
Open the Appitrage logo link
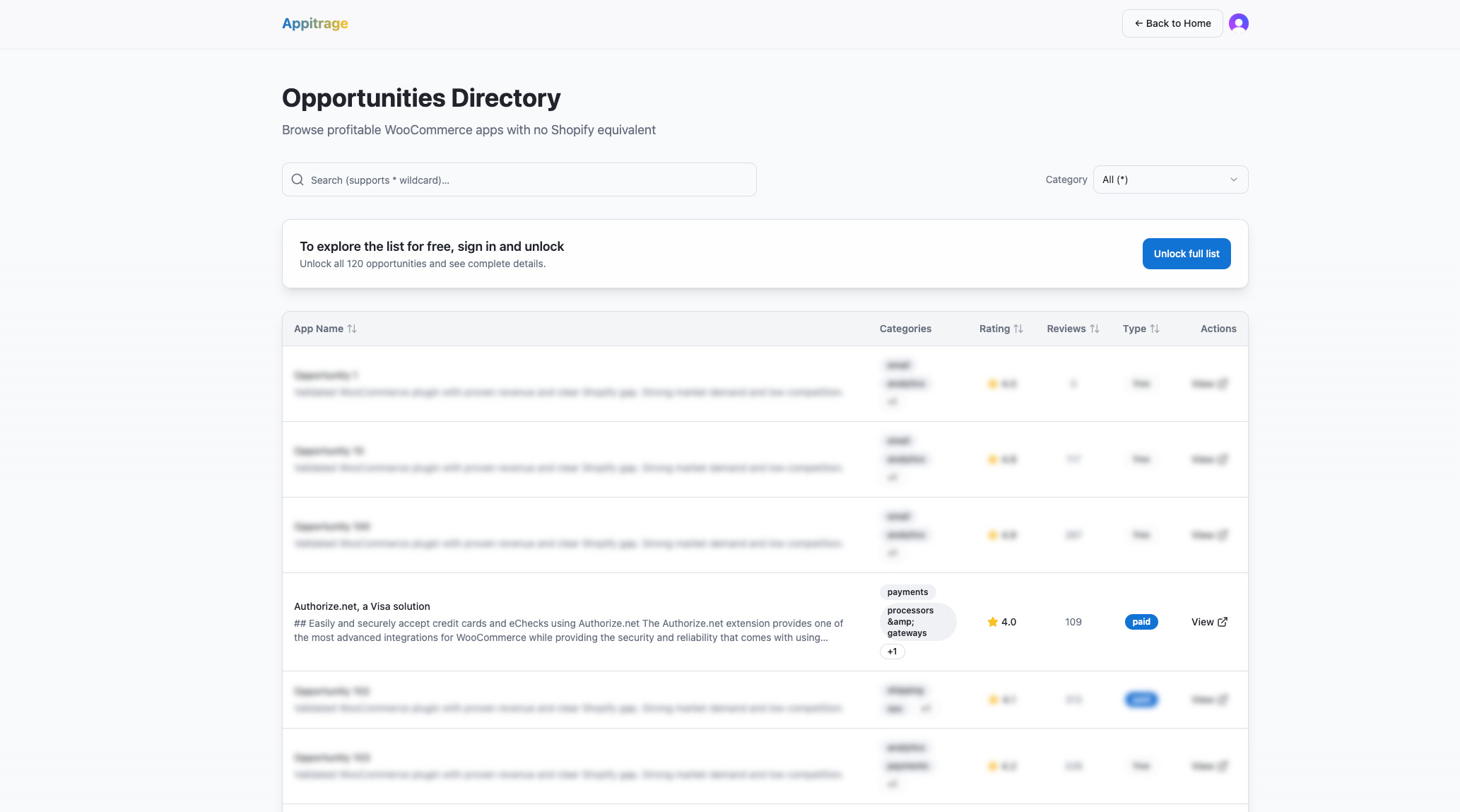click(314, 23)
